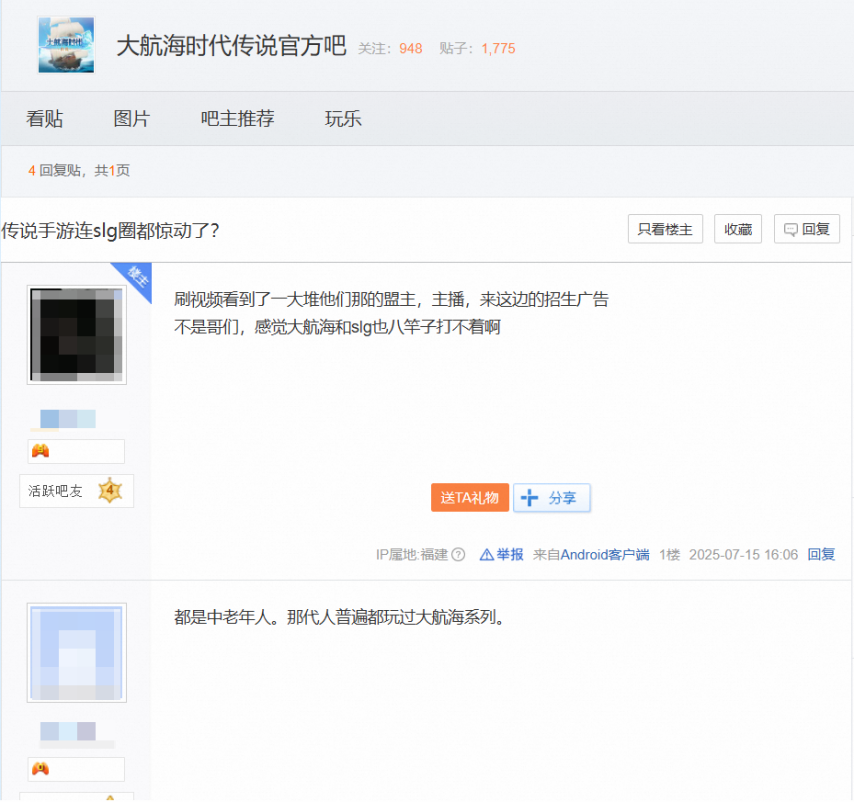Click the orange 送TA礼物 gift button
Image resolution: width=854 pixels, height=802 pixels.
click(x=469, y=497)
